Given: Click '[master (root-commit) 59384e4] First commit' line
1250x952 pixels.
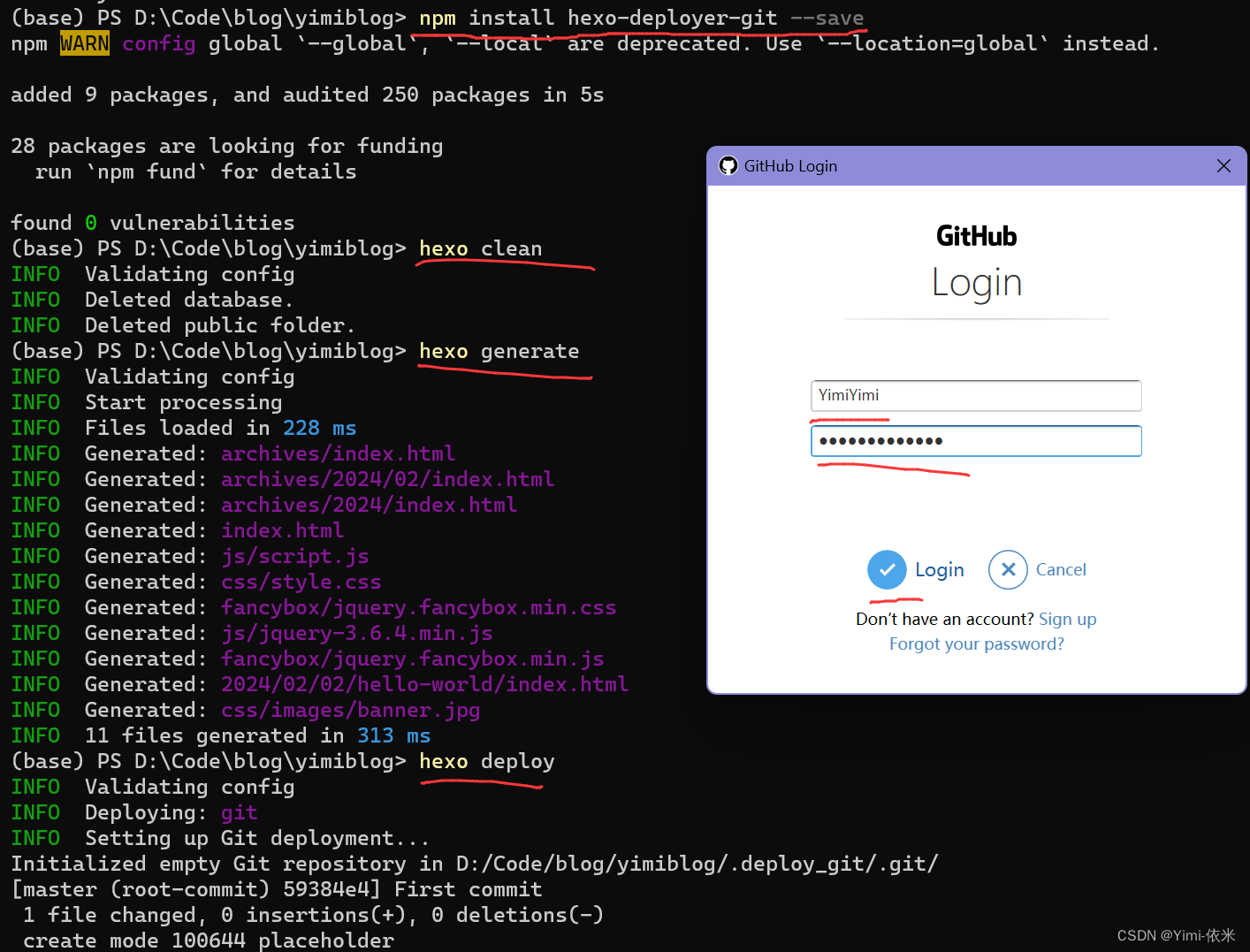Looking at the screenshot, I should coord(276,889).
